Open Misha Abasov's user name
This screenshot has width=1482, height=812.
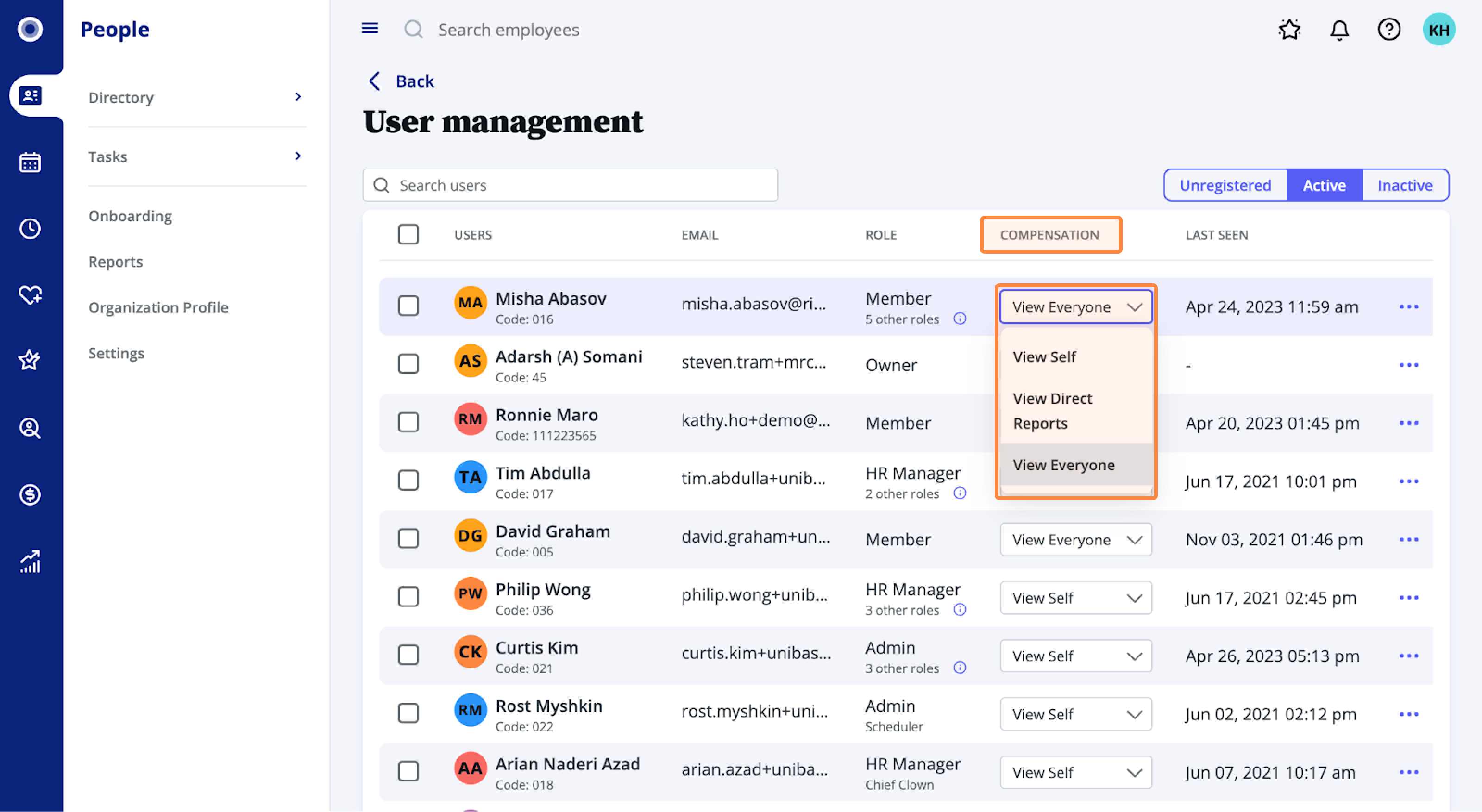[551, 299]
